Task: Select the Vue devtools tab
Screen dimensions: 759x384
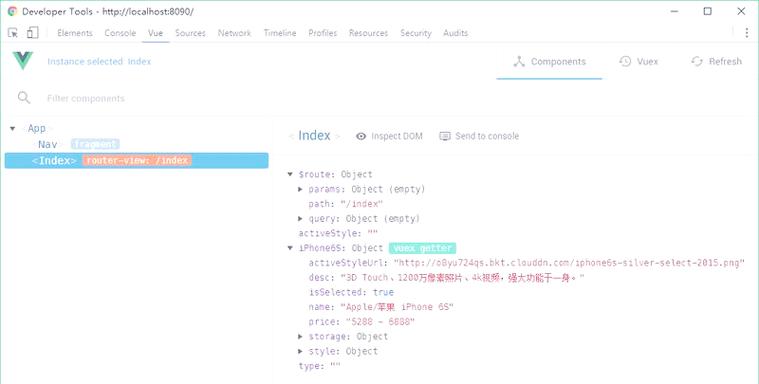Action: pos(155,33)
